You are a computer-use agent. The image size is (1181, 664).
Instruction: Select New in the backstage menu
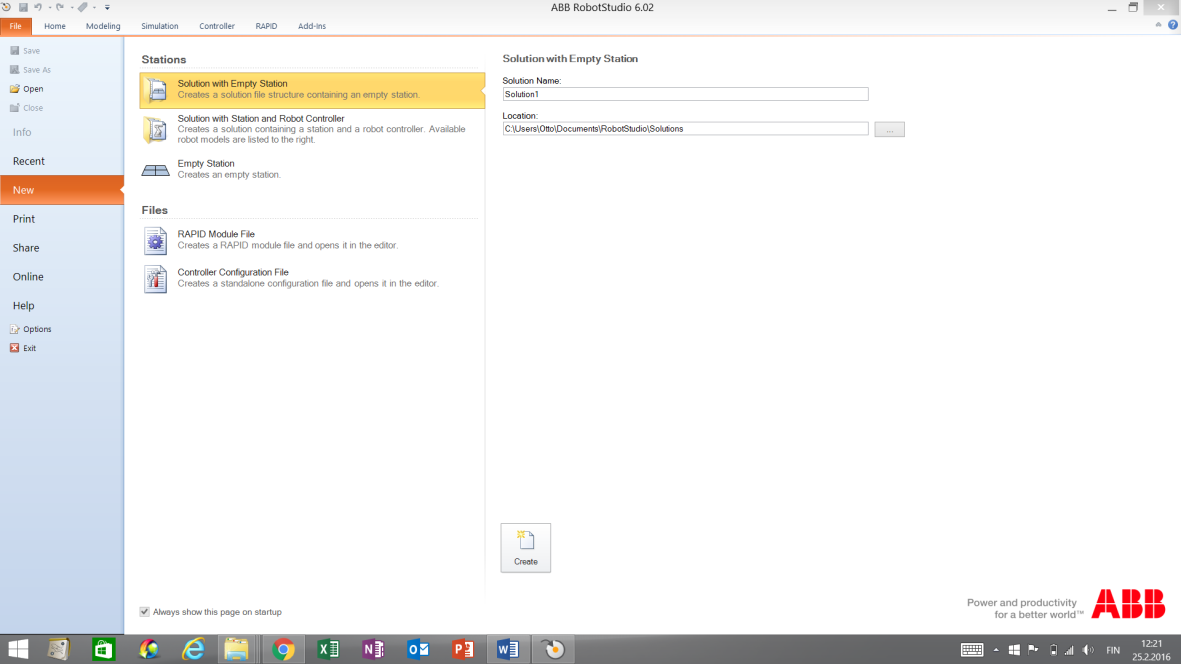point(62,190)
